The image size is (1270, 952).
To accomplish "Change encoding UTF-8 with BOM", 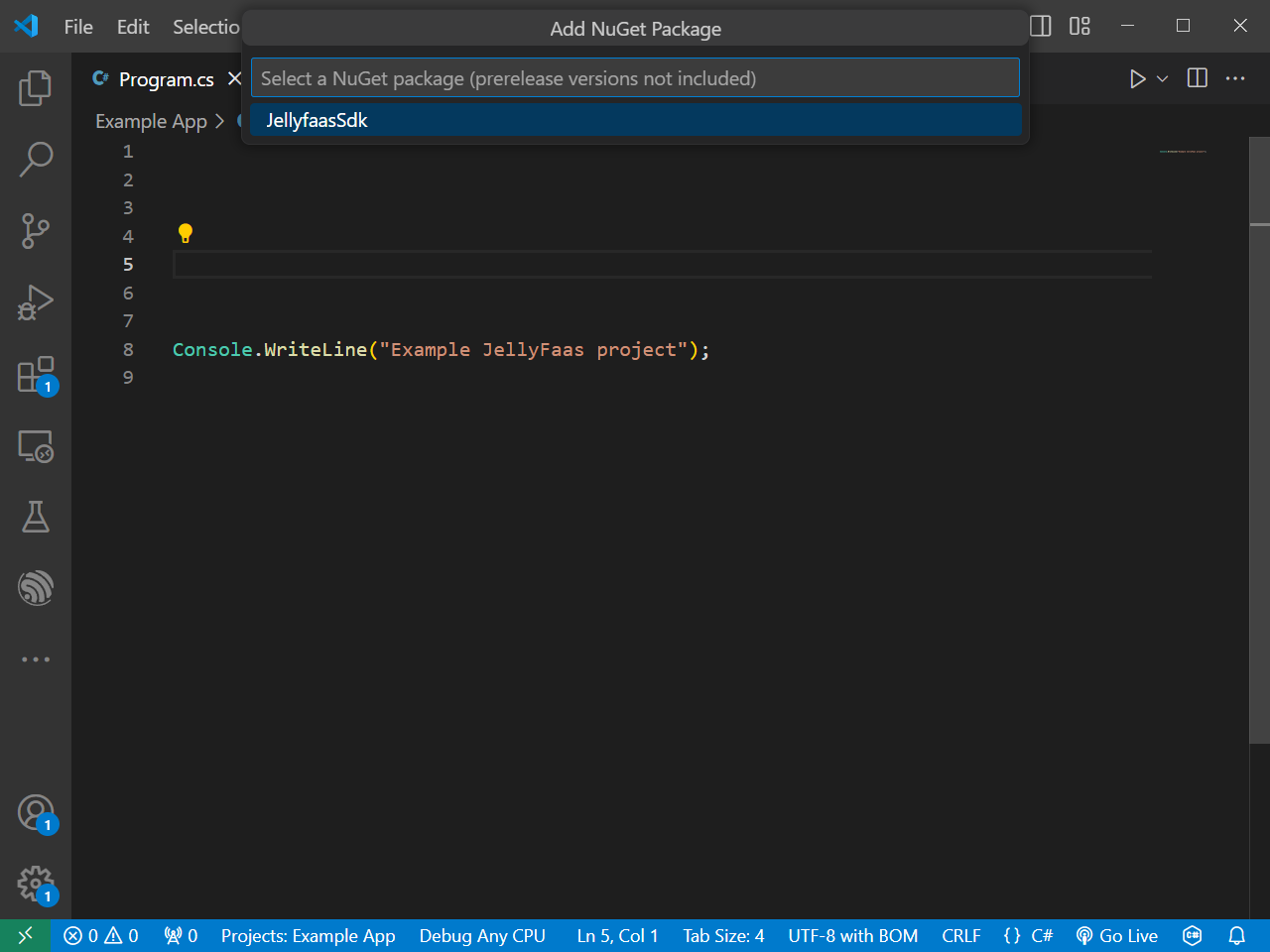I will 853,935.
